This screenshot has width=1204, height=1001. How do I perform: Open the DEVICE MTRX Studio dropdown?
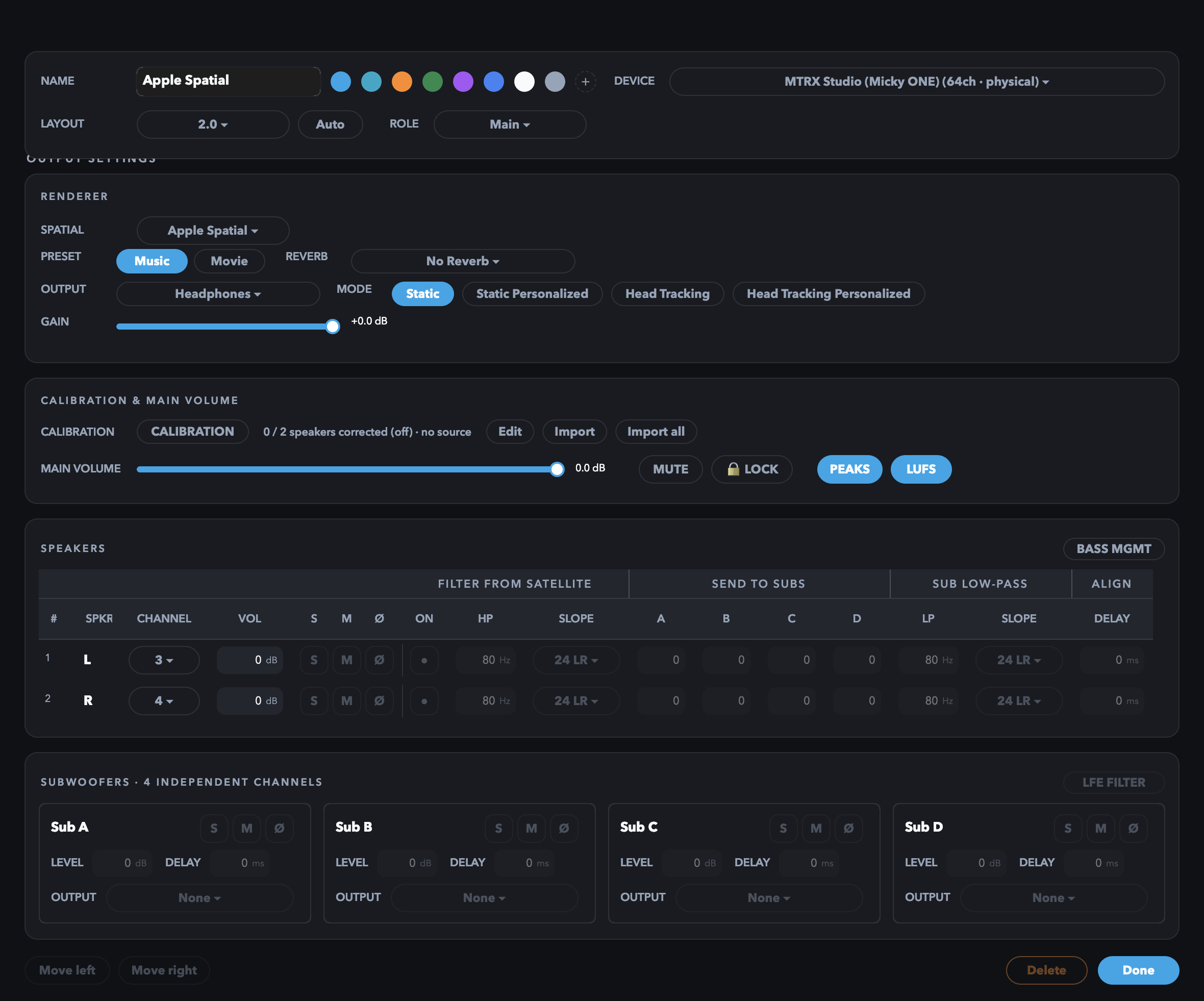click(x=916, y=82)
